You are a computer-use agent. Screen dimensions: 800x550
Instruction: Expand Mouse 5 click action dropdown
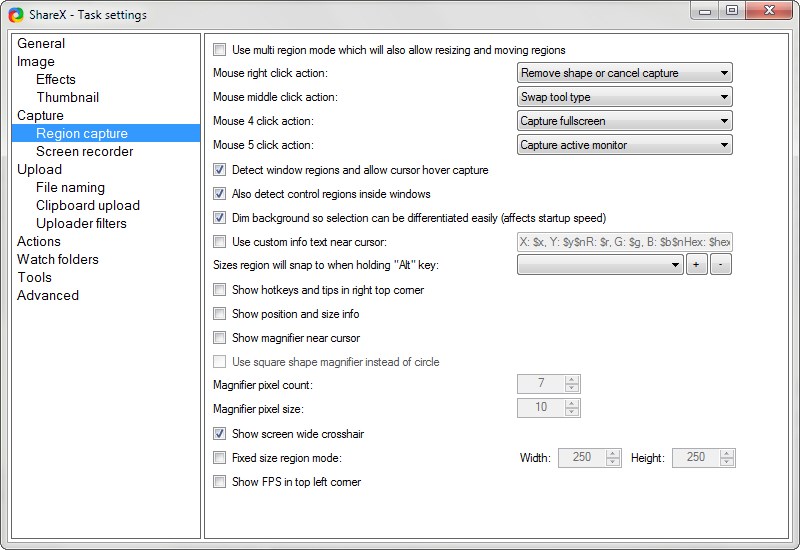[x=624, y=145]
